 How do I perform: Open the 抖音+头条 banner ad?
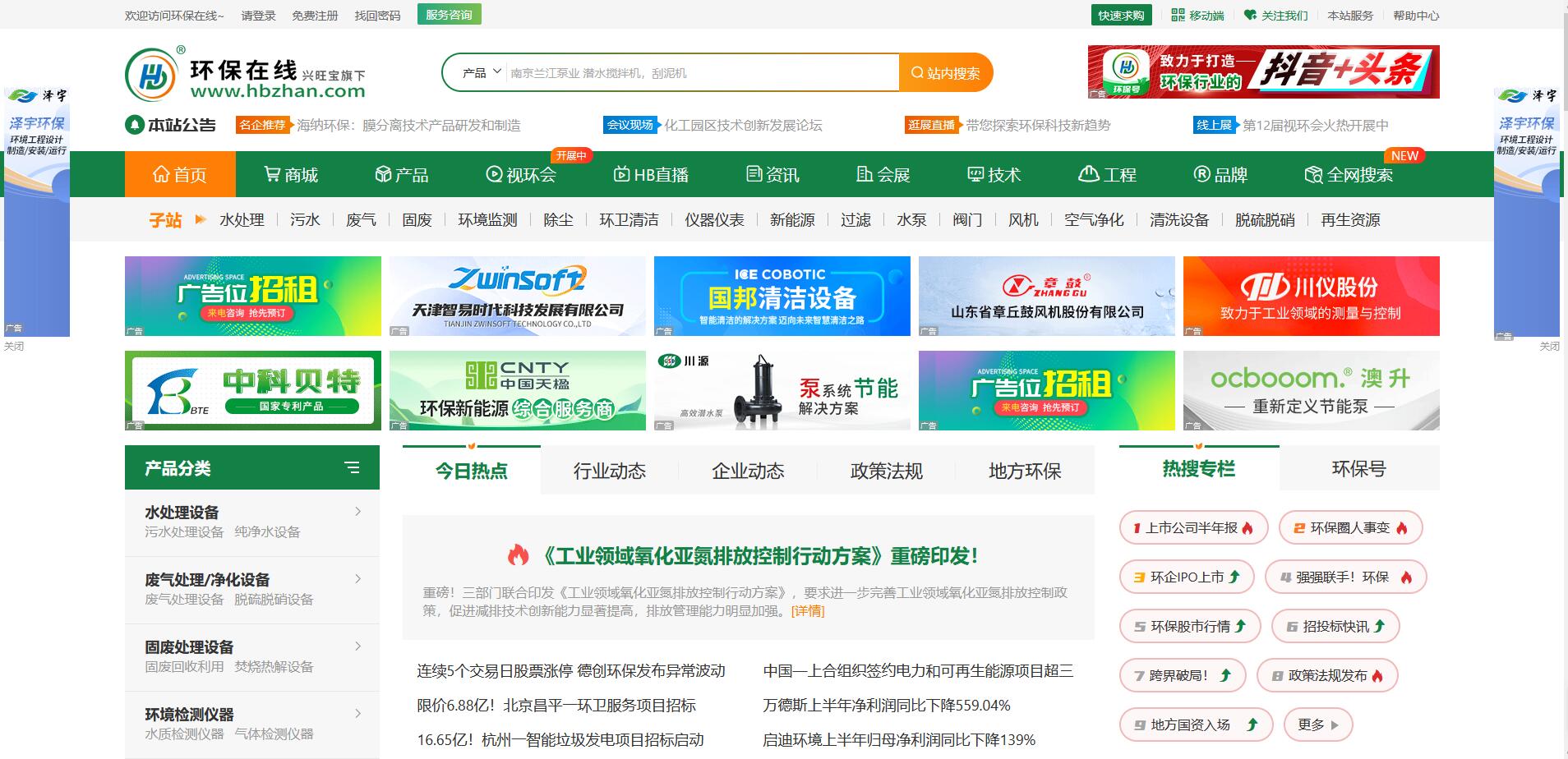click(x=1264, y=71)
